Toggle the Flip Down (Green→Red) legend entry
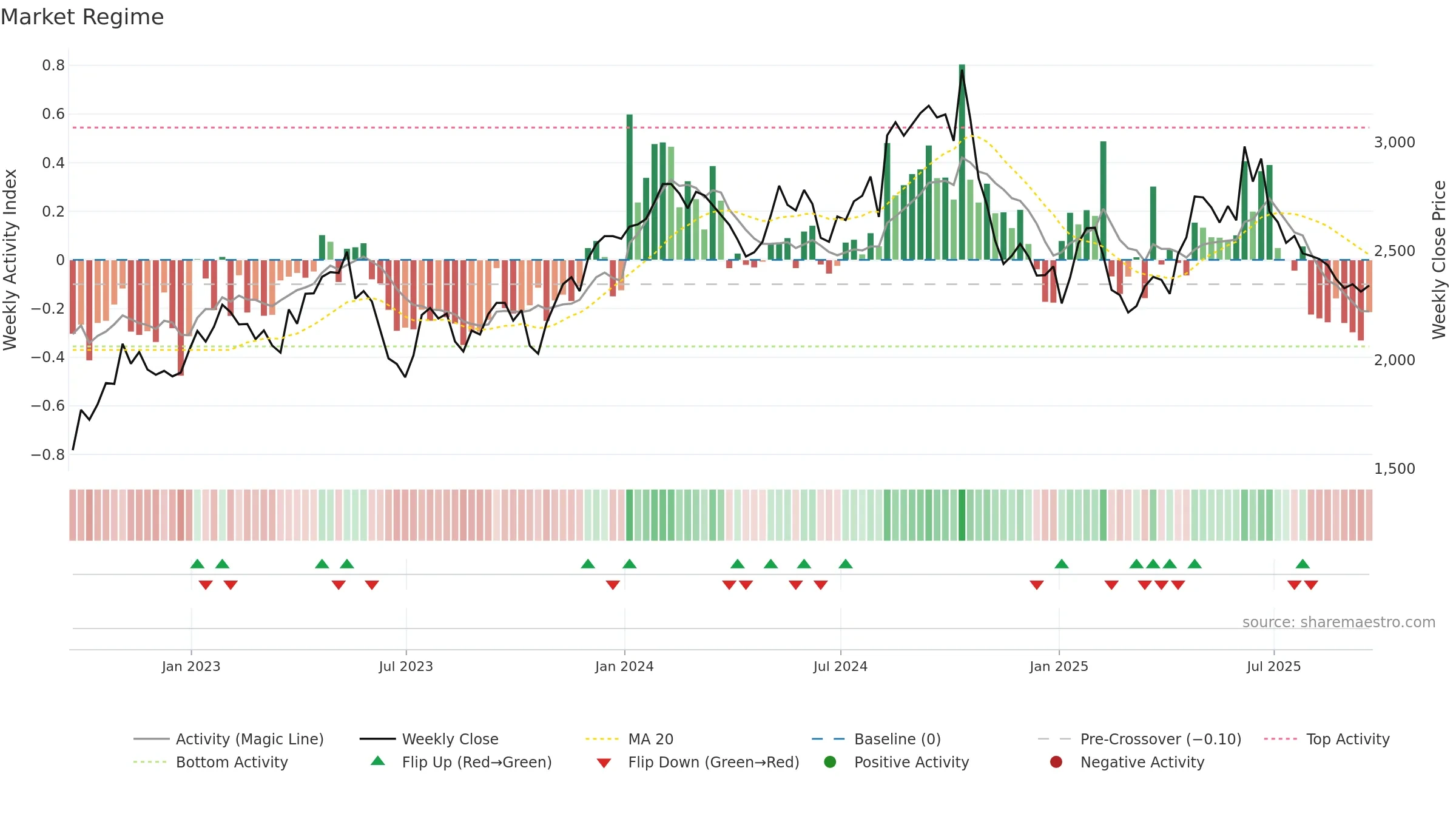 pyautogui.click(x=698, y=762)
